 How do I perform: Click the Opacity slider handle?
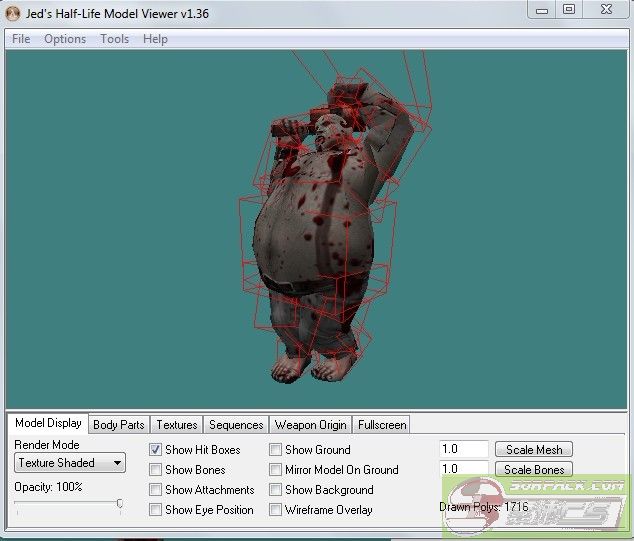(120, 504)
